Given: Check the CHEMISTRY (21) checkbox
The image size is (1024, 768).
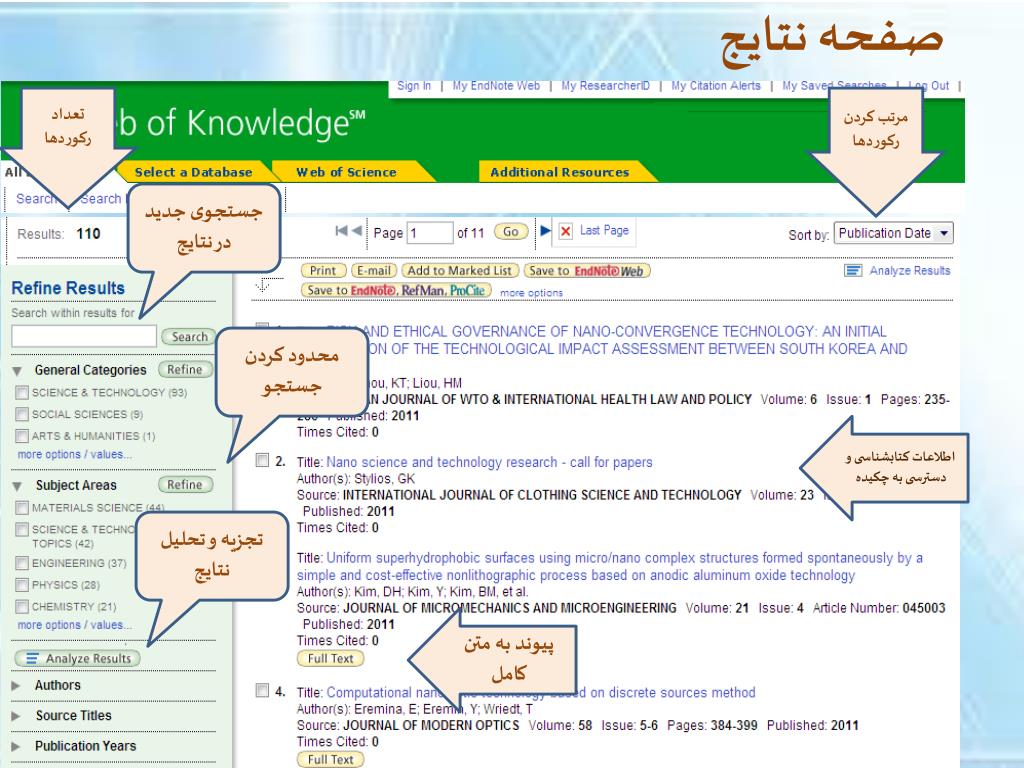Looking at the screenshot, I should 22,607.
